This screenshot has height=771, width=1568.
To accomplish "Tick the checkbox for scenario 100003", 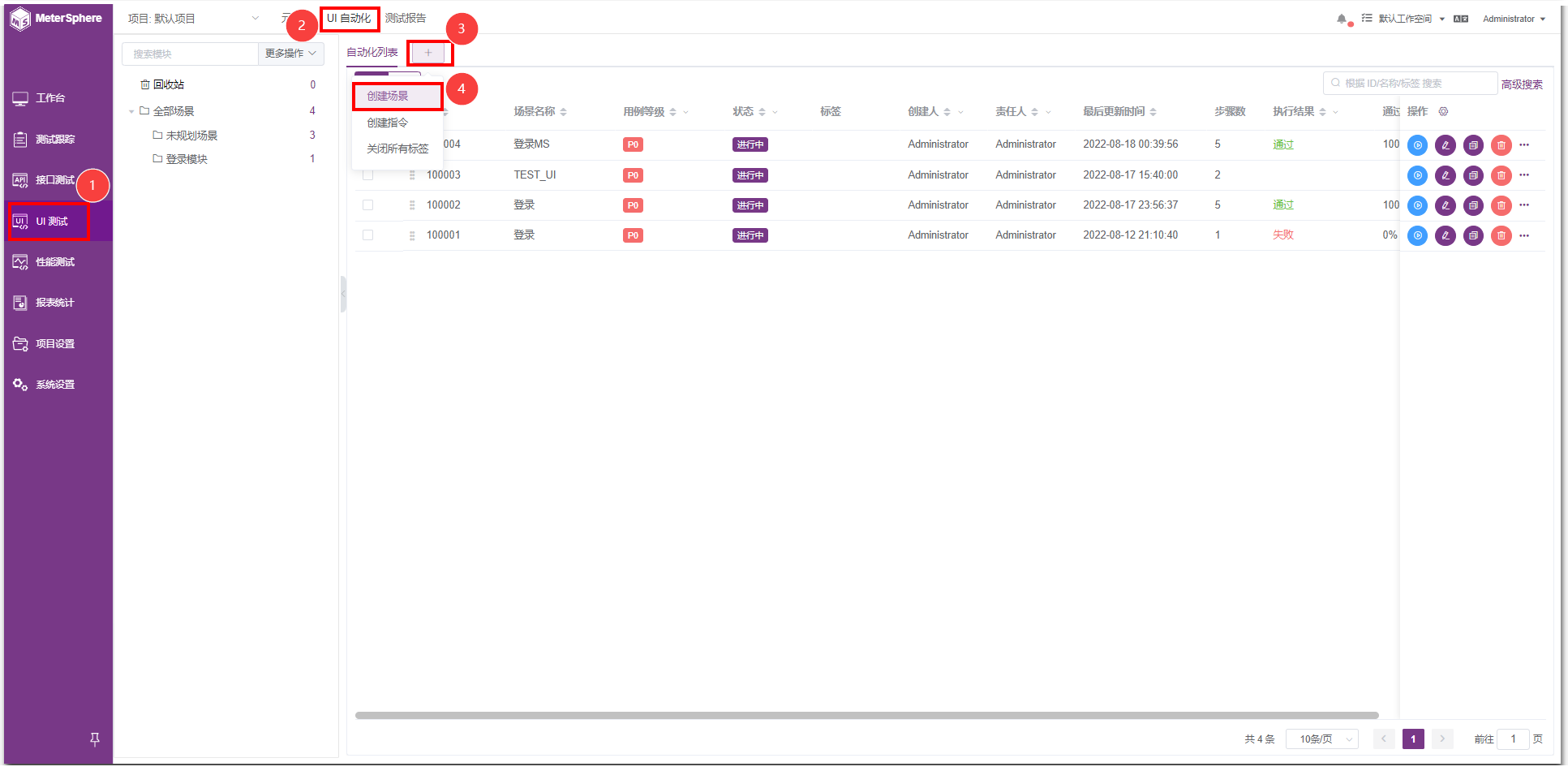I will coord(367,175).
